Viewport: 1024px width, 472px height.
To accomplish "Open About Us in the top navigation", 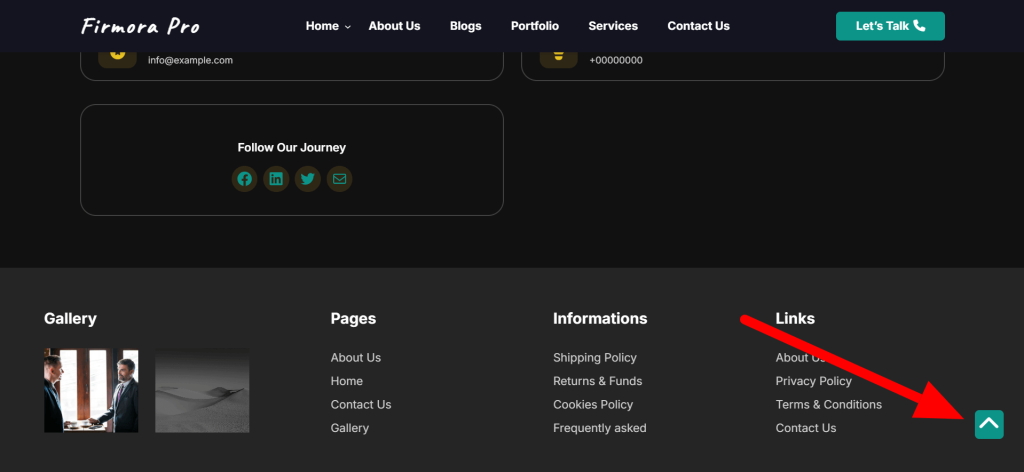I will point(394,26).
